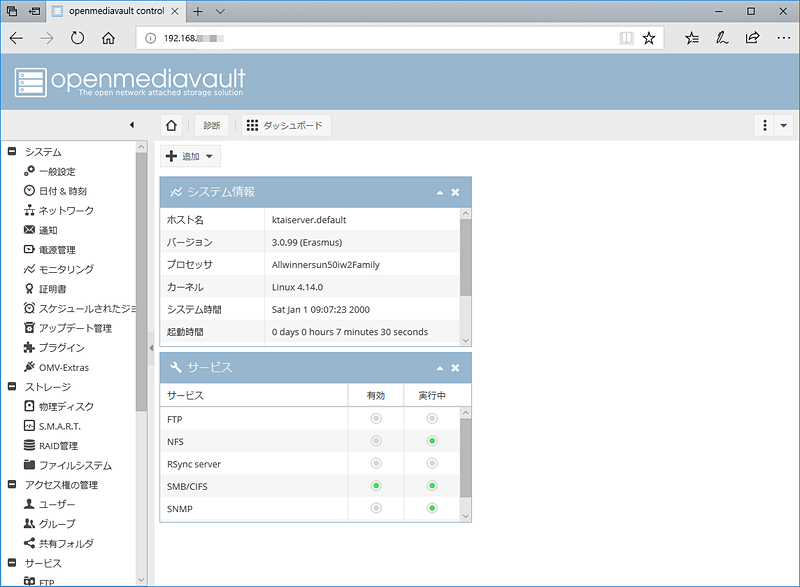Open 共有フォルダ share icon

[31, 543]
